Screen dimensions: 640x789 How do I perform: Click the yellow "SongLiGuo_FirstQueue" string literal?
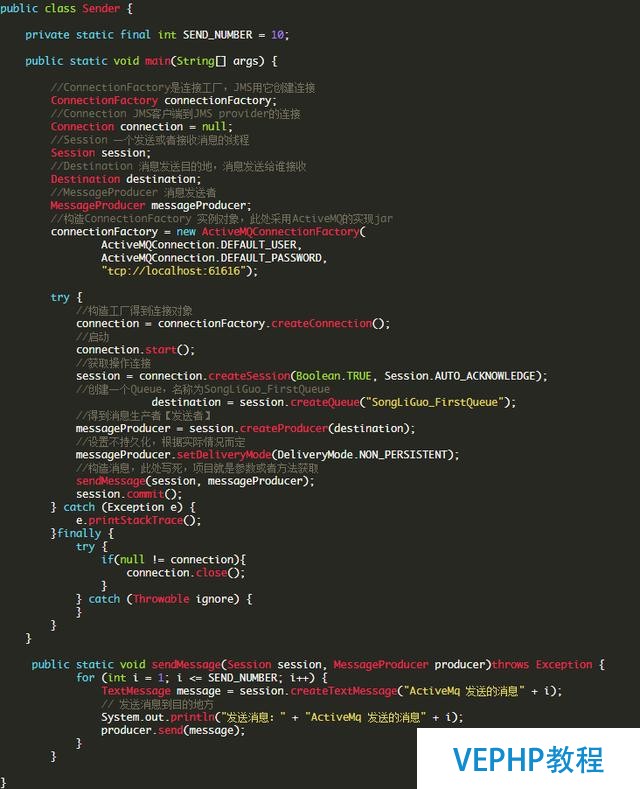pyautogui.click(x=435, y=402)
